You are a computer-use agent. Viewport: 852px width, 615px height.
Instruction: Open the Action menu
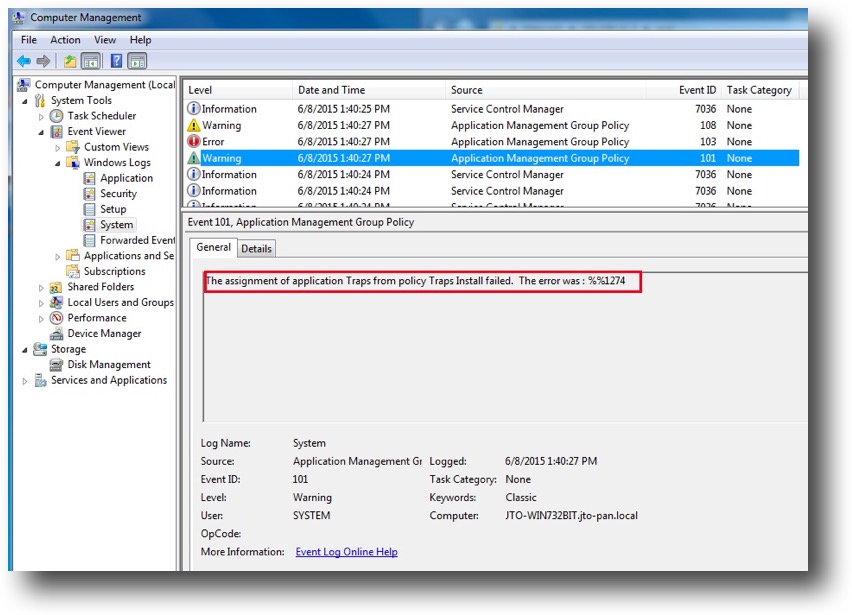[64, 39]
